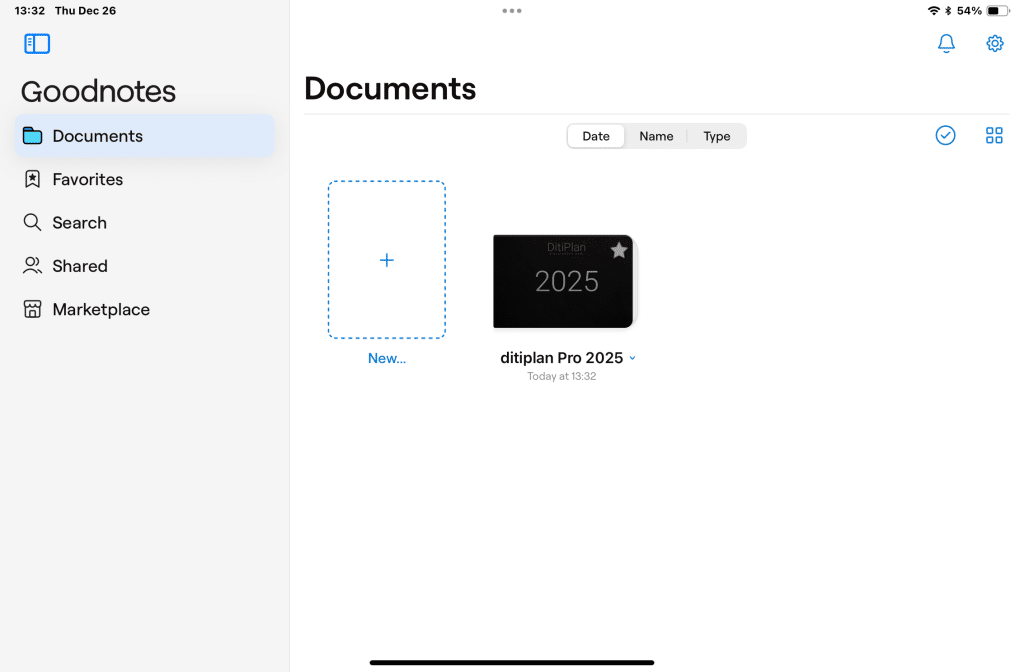This screenshot has width=1024, height=672.
Task: Click the plus icon to create new document
Action: (387, 260)
